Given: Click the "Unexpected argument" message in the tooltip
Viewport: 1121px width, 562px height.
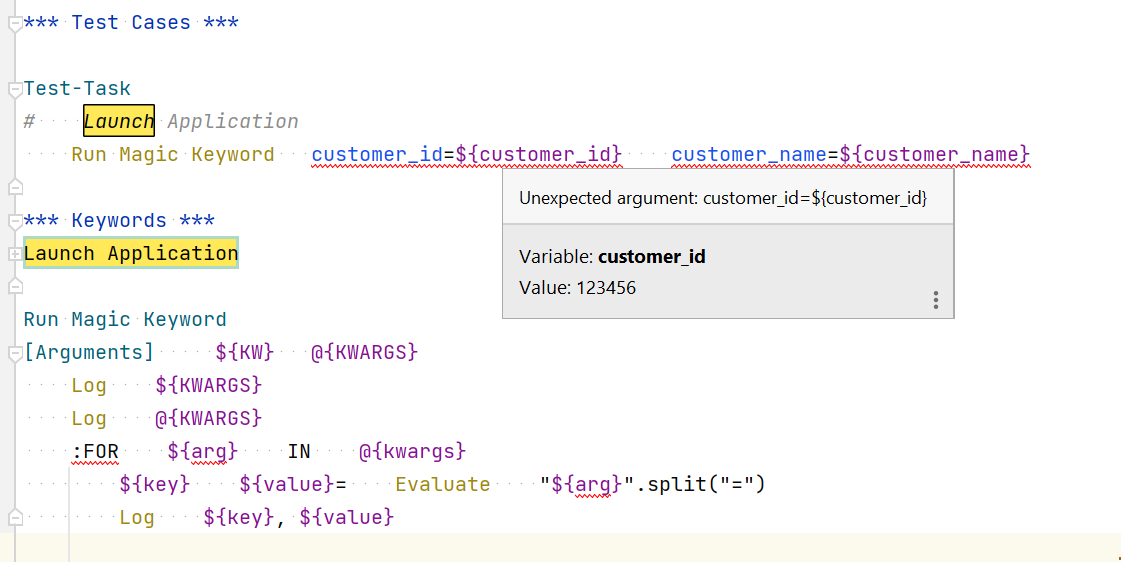Looking at the screenshot, I should tap(723, 199).
